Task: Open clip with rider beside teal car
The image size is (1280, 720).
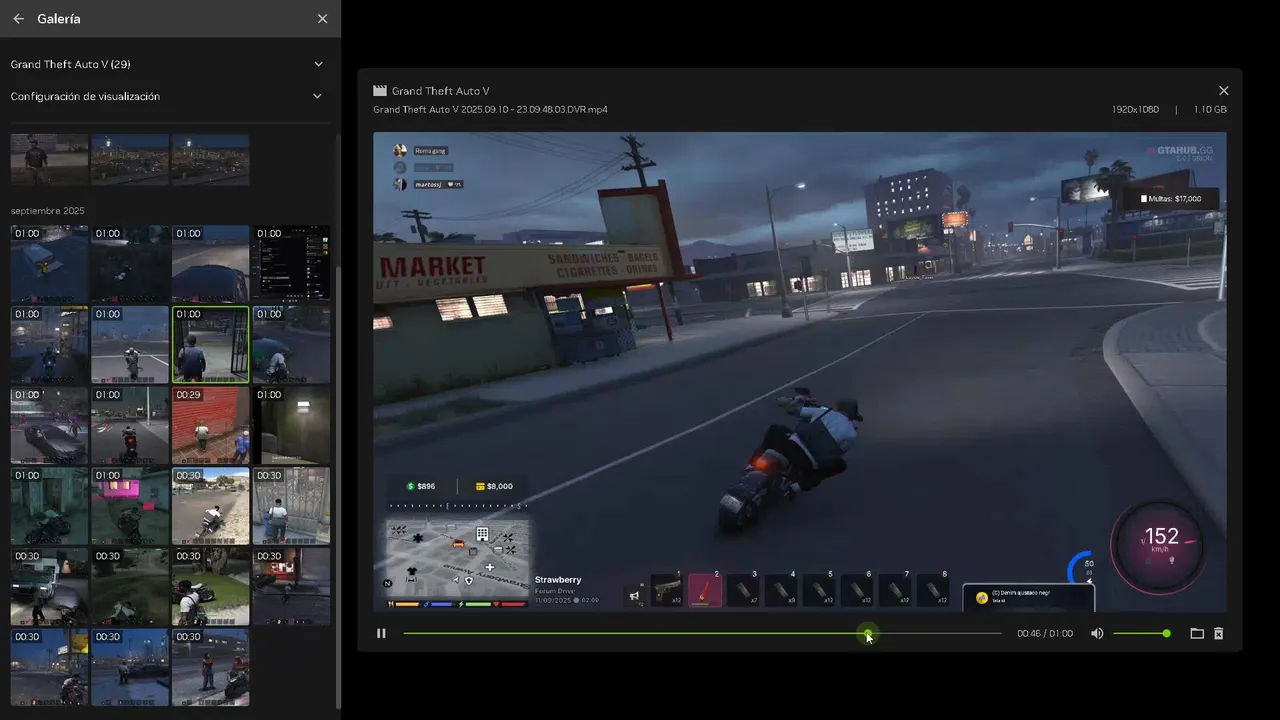Action: [x=291, y=344]
